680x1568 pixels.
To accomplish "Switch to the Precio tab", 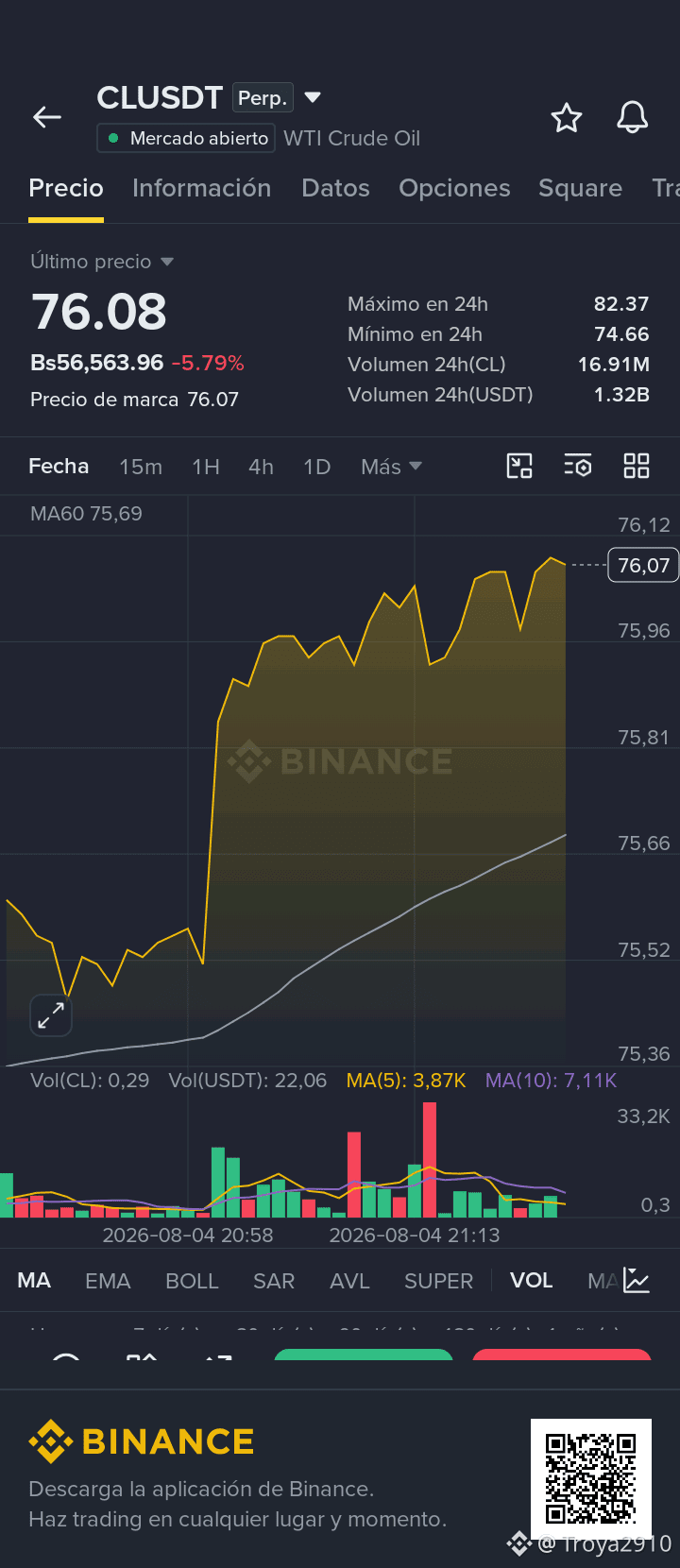I will click(x=66, y=188).
